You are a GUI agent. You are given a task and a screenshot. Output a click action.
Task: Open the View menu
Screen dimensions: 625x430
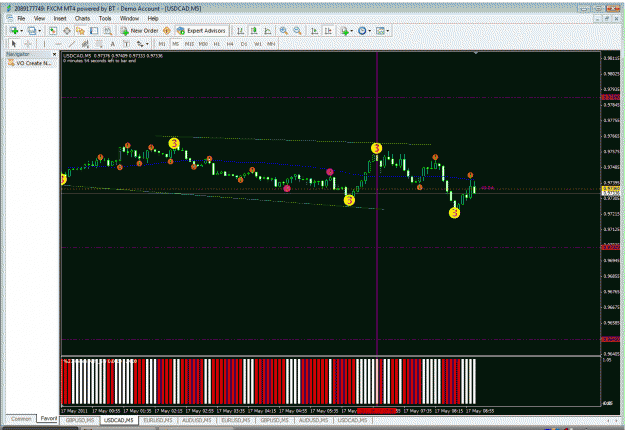39,18
